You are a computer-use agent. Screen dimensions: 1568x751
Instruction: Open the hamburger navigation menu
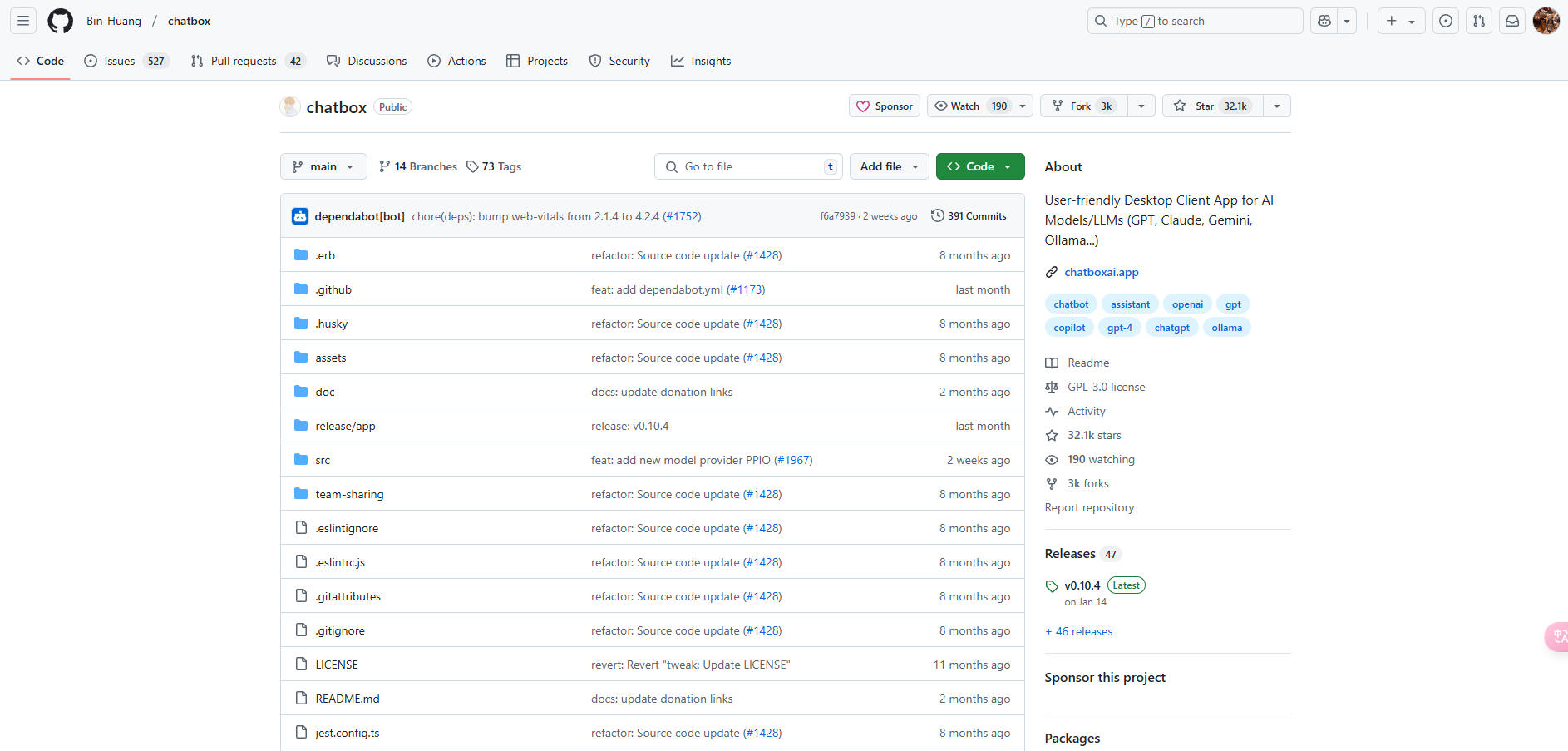(x=23, y=21)
